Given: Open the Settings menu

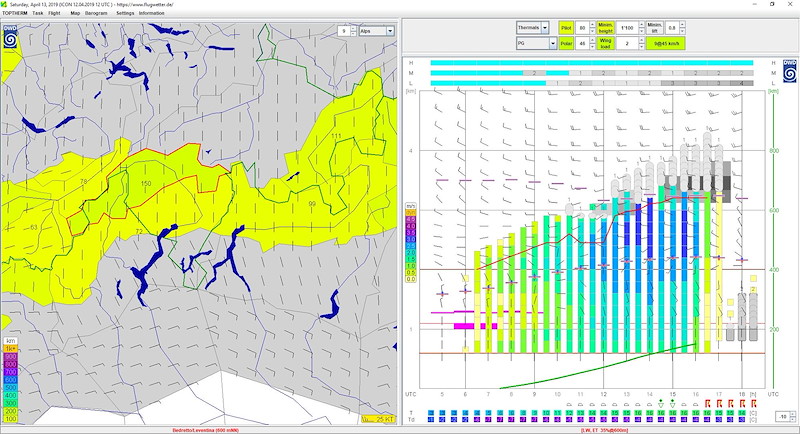Looking at the screenshot, I should (x=124, y=13).
